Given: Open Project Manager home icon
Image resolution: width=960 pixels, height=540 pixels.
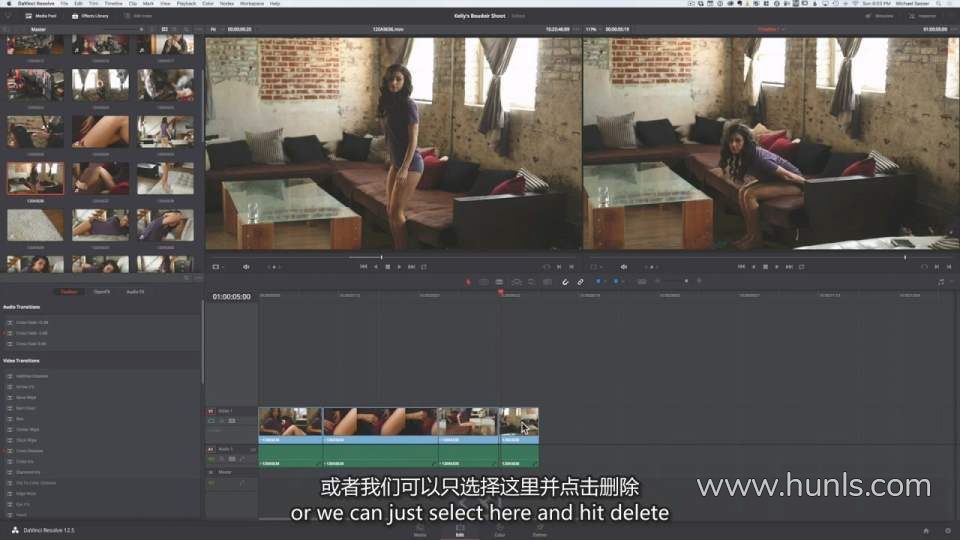Looking at the screenshot, I should [x=926, y=531].
